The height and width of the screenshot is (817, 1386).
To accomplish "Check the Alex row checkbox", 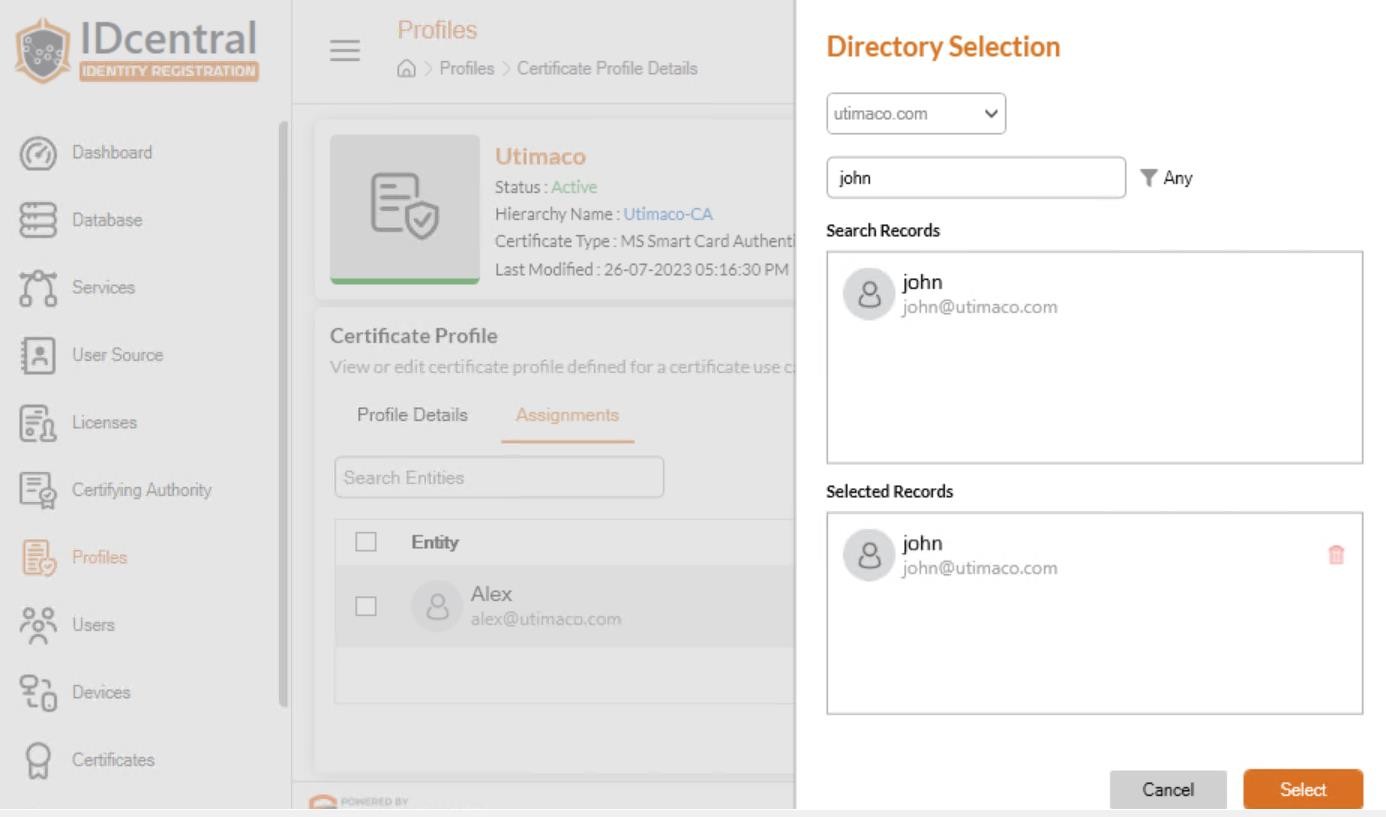I will (x=365, y=606).
